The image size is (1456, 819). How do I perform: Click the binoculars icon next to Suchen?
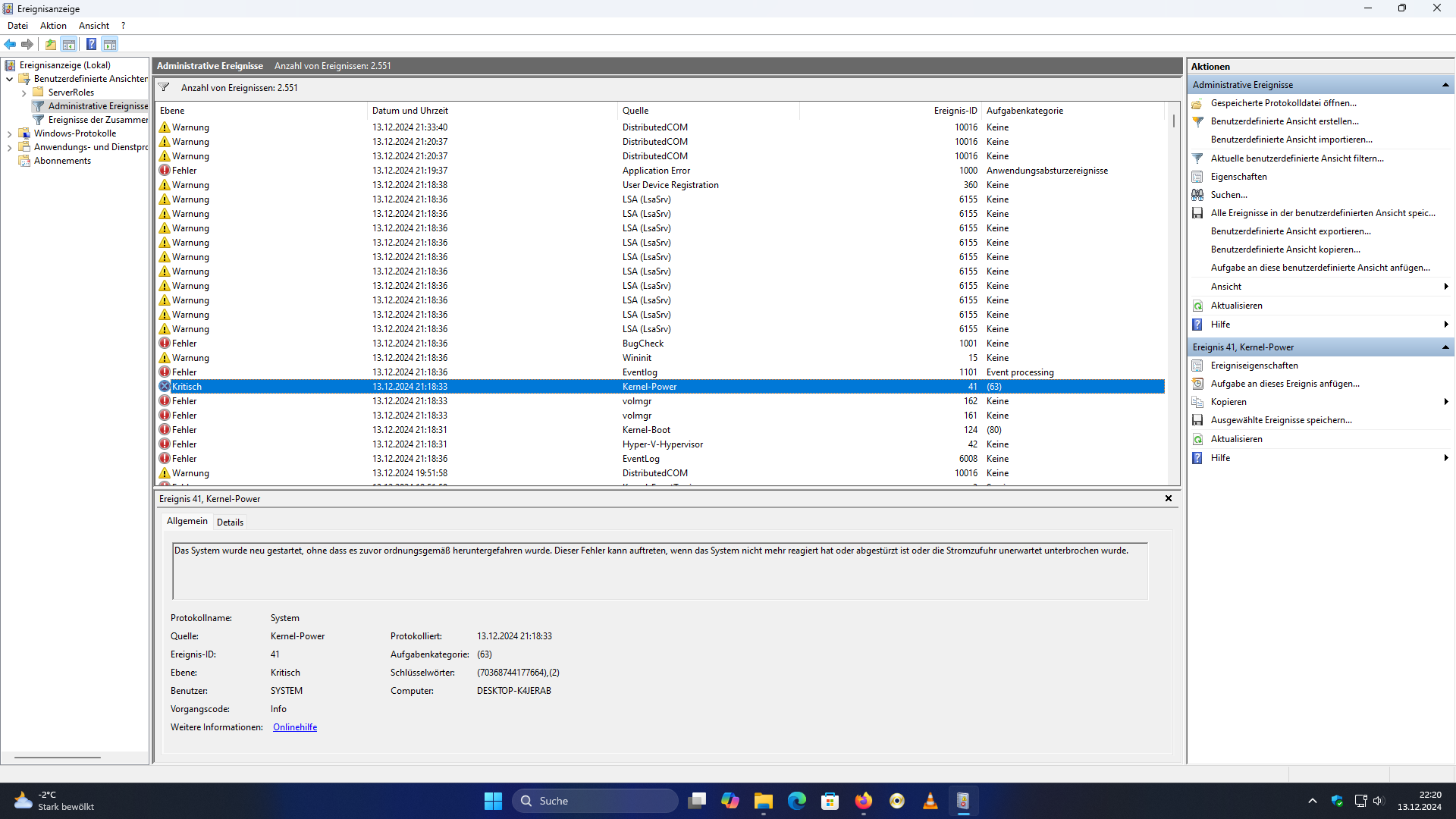point(1197,195)
